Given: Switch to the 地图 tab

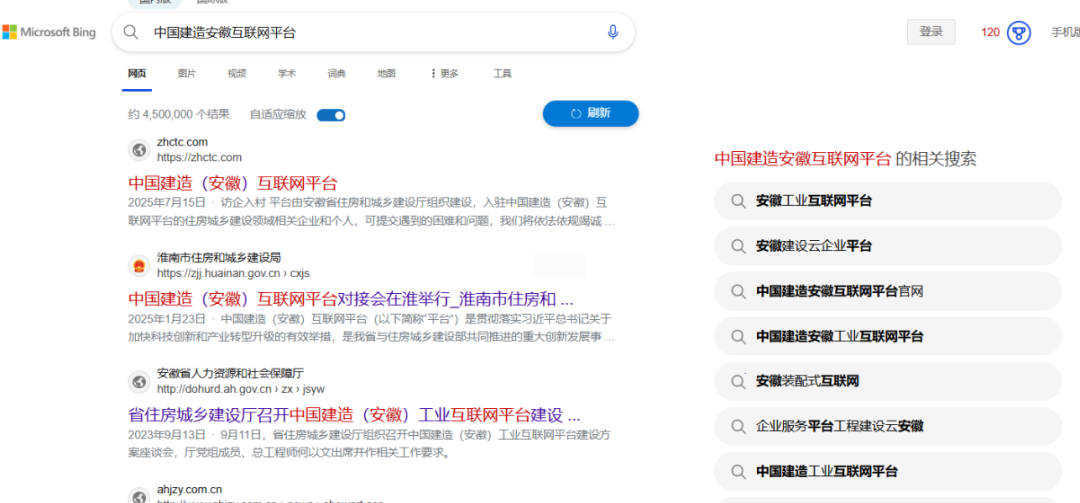Looking at the screenshot, I should pos(386,74).
